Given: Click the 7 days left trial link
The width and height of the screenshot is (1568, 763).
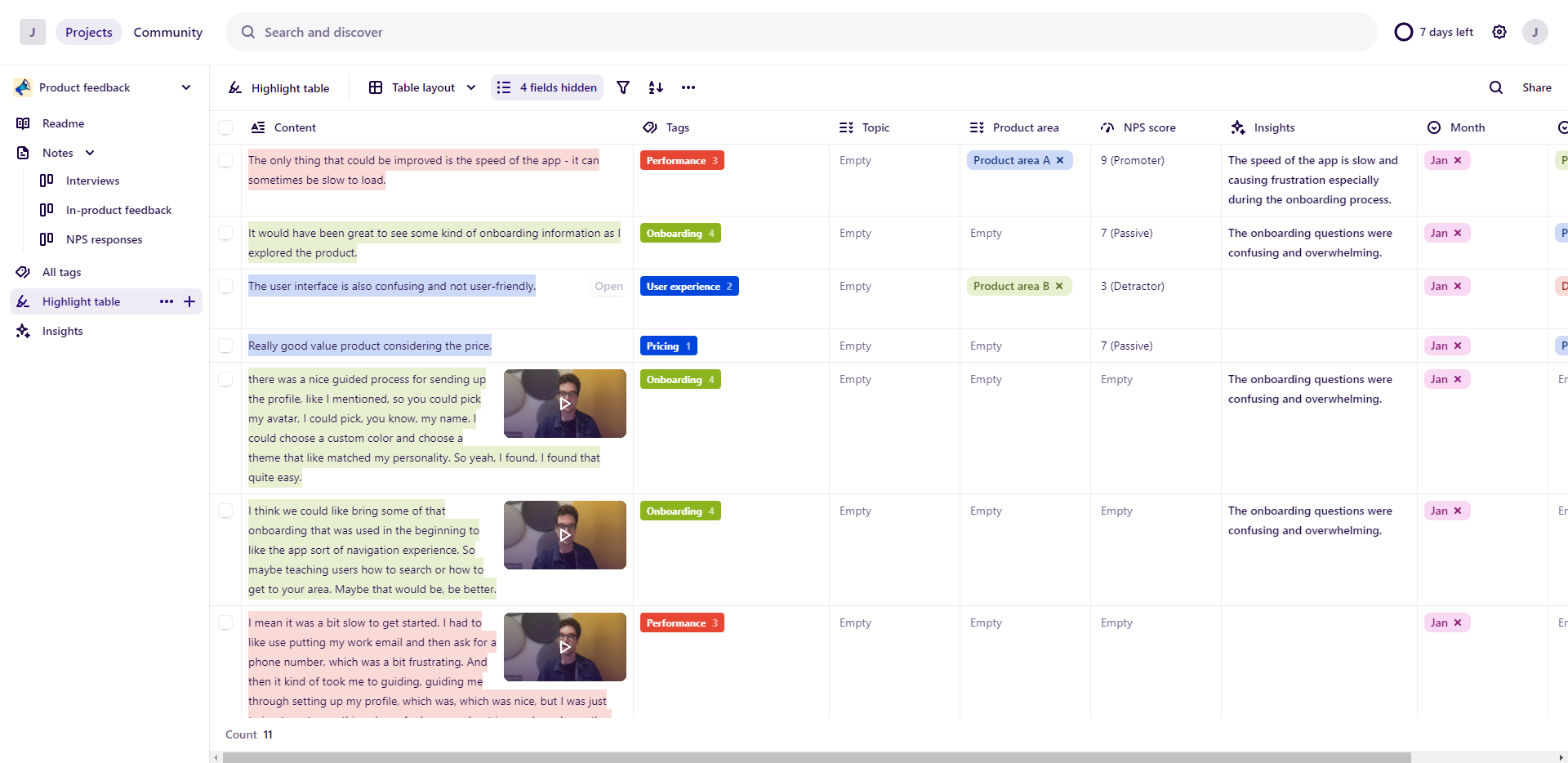Looking at the screenshot, I should (x=1446, y=32).
